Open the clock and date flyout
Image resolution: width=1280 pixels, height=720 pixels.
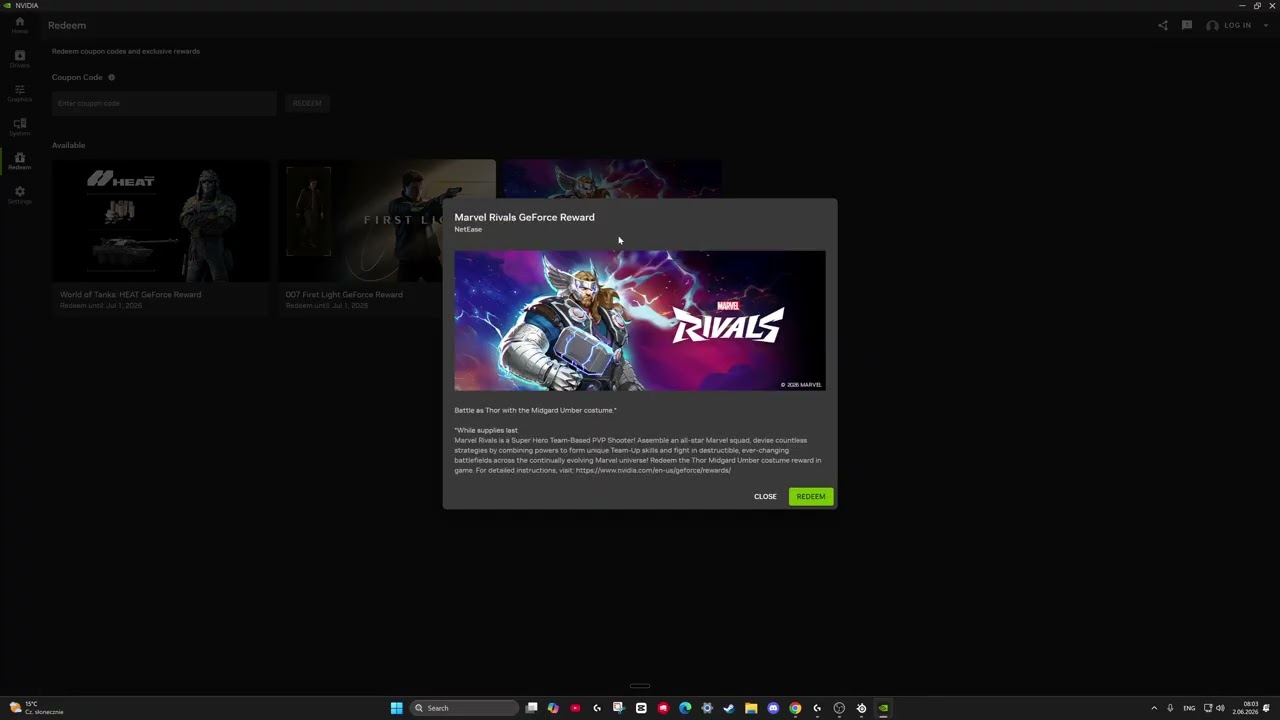(x=1246, y=708)
